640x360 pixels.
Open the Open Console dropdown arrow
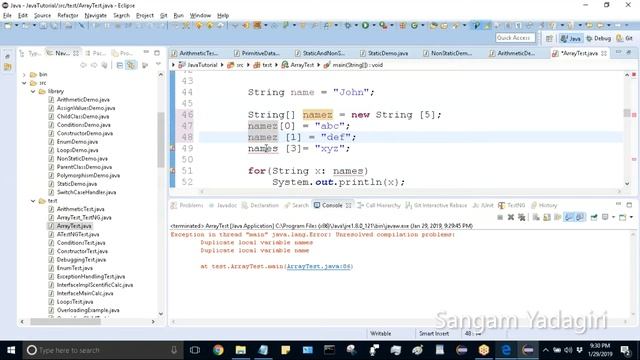tap(631, 218)
